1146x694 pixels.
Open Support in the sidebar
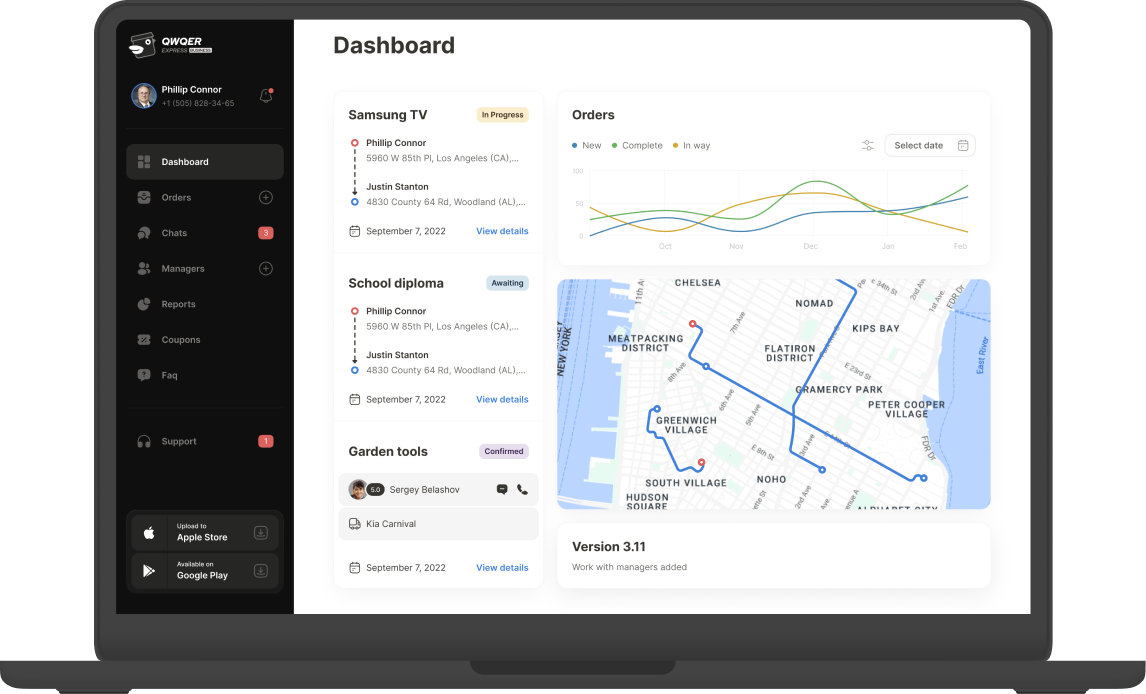(179, 442)
